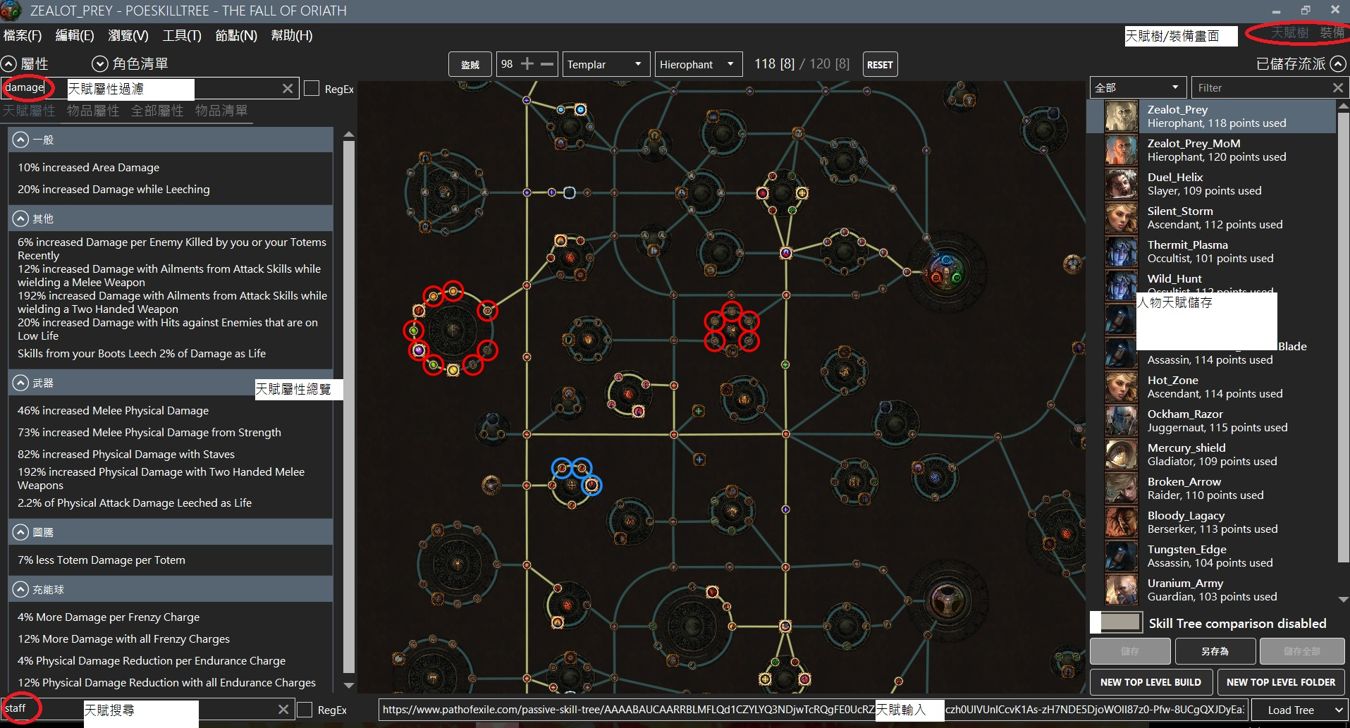Click the 儲存全部 save-all button
This screenshot has width=1350, height=728.
coord(1301,651)
